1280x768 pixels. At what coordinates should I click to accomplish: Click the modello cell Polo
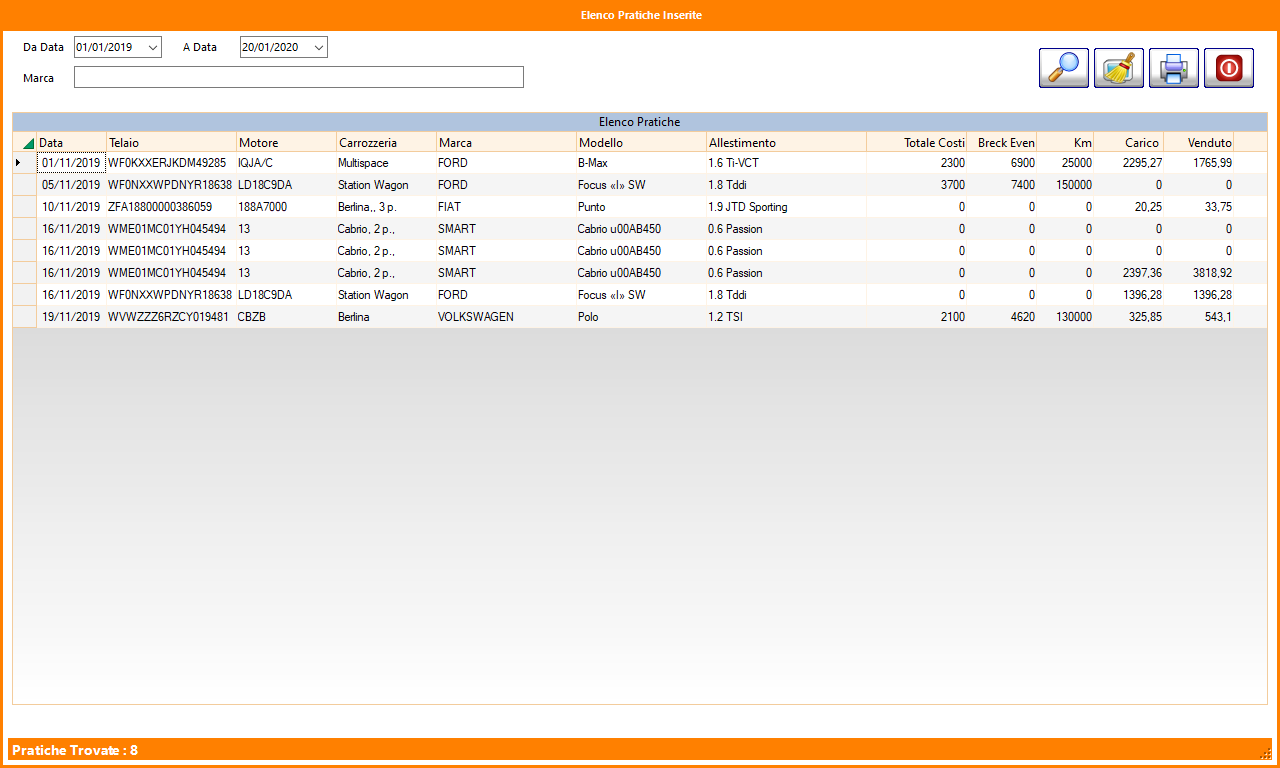pos(641,316)
